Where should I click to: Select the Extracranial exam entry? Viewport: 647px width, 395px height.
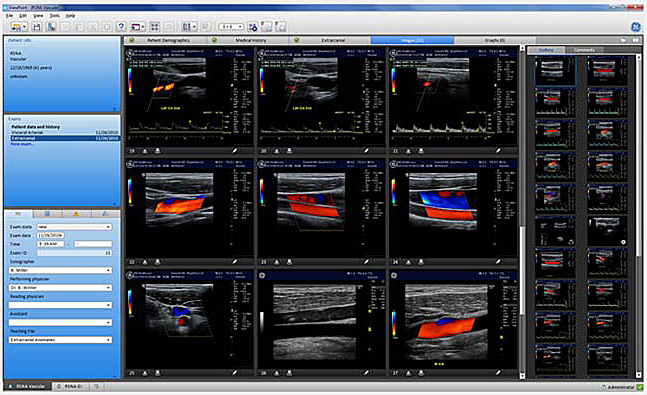(x=65, y=138)
